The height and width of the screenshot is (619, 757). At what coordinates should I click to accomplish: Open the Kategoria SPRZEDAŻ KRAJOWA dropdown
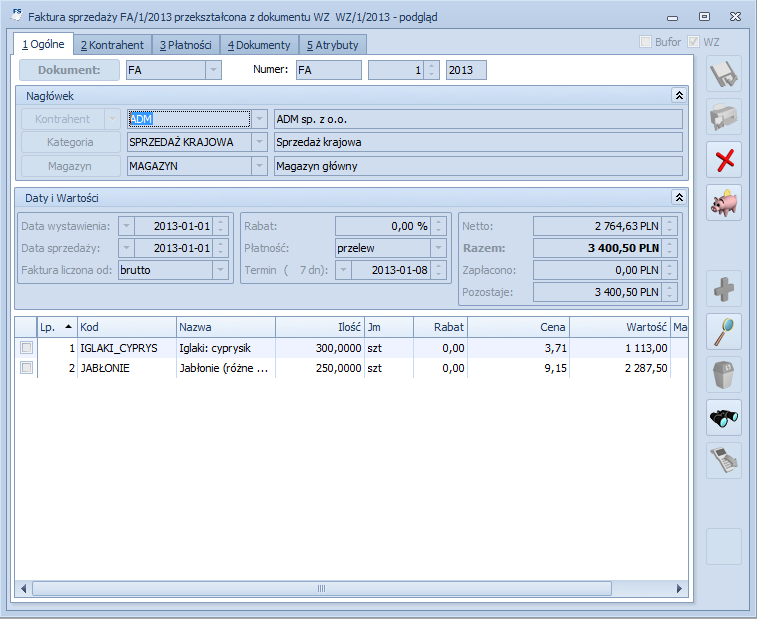(259, 142)
